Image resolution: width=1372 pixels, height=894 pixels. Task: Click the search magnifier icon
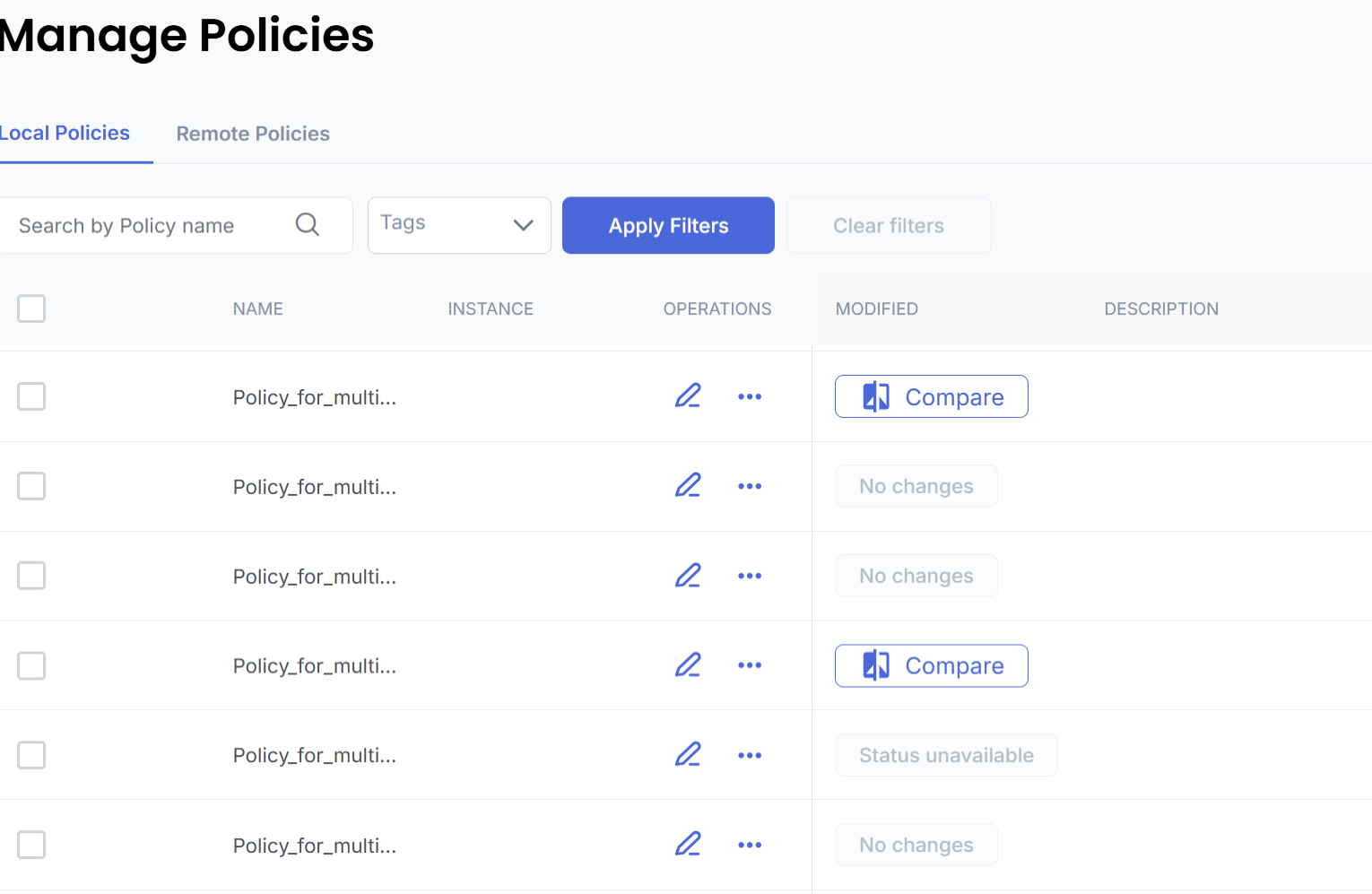tap(307, 224)
